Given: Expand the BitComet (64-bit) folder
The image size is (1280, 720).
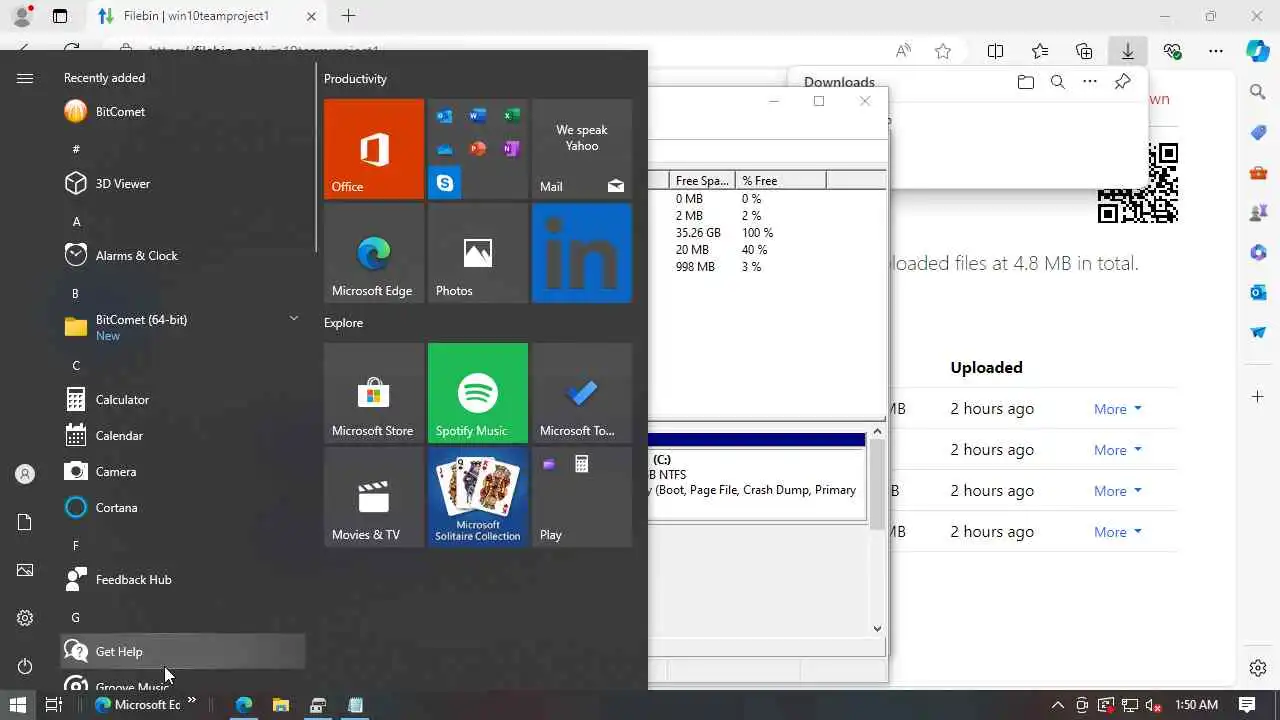Looking at the screenshot, I should pyautogui.click(x=183, y=327).
